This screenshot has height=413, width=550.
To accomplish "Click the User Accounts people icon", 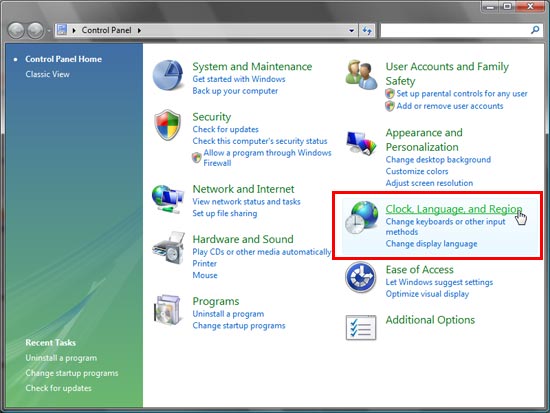I will [x=361, y=75].
